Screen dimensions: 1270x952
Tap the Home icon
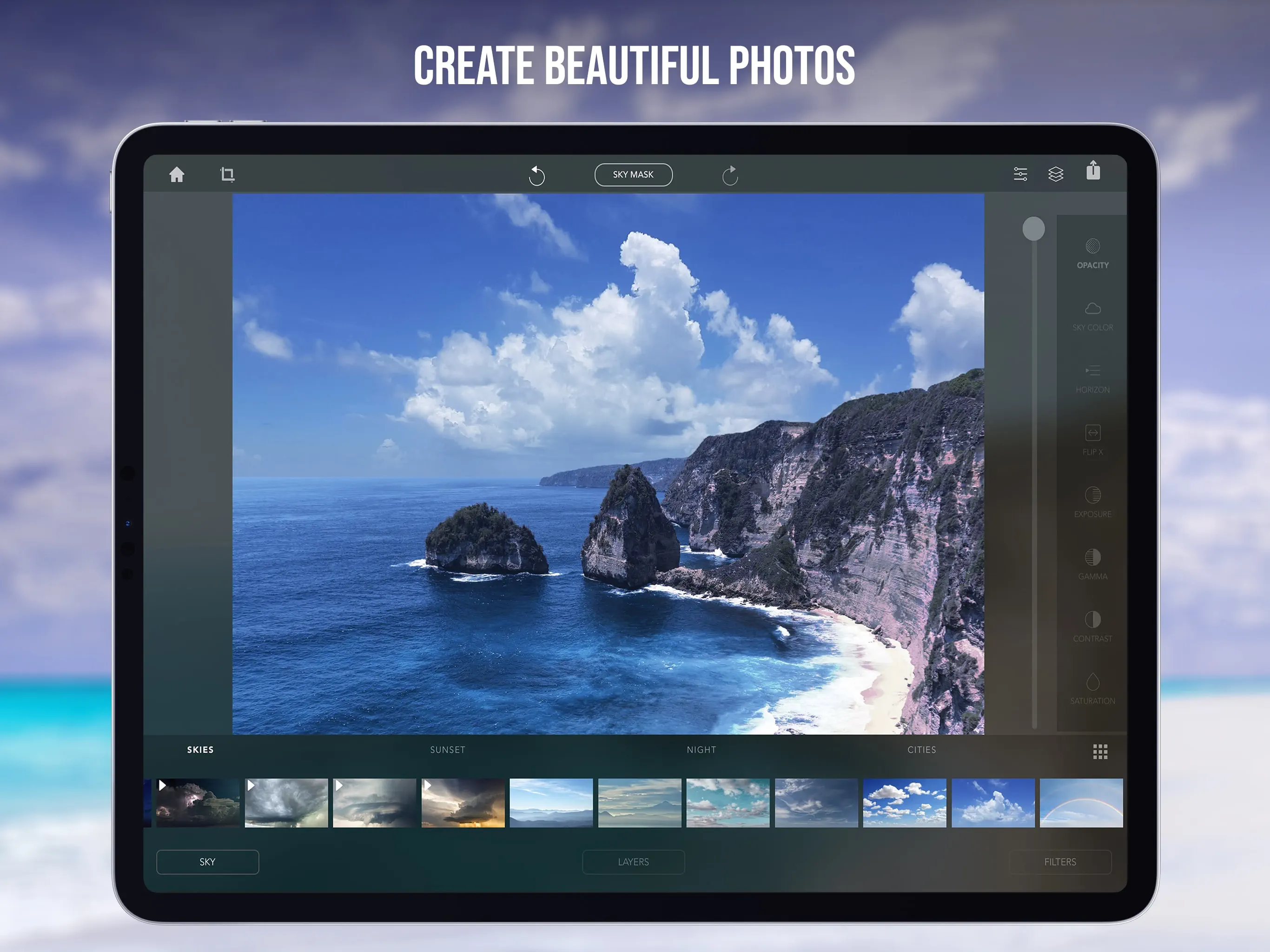click(177, 175)
